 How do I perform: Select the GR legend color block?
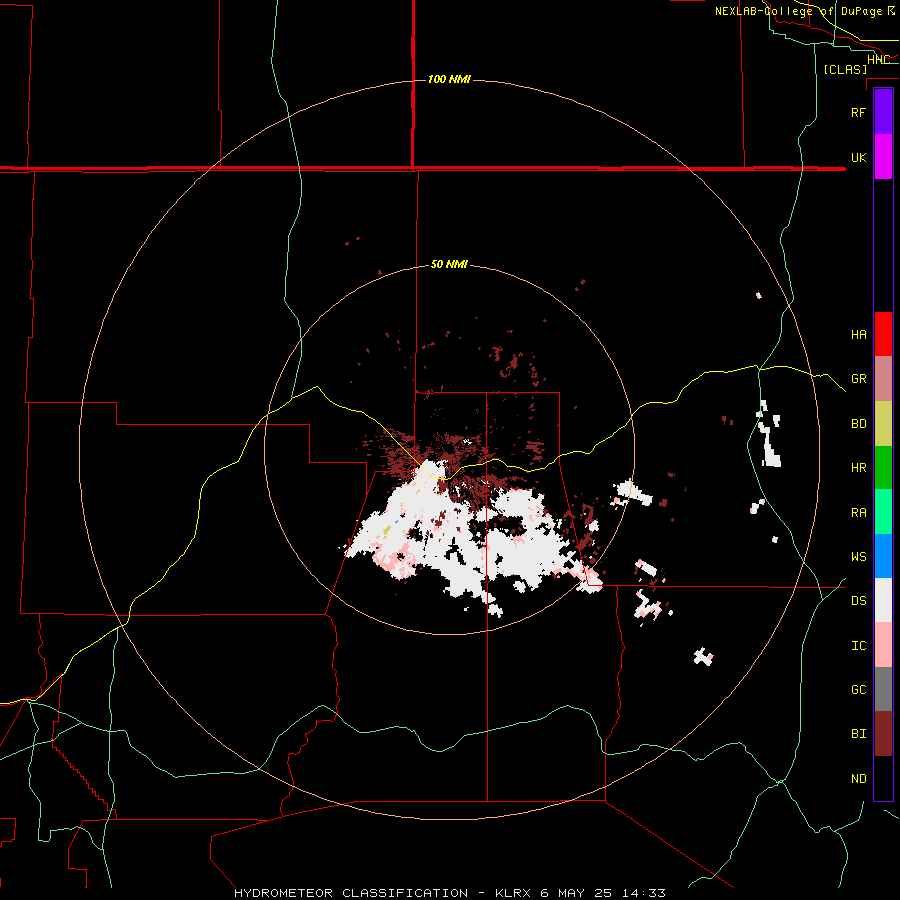pos(883,379)
